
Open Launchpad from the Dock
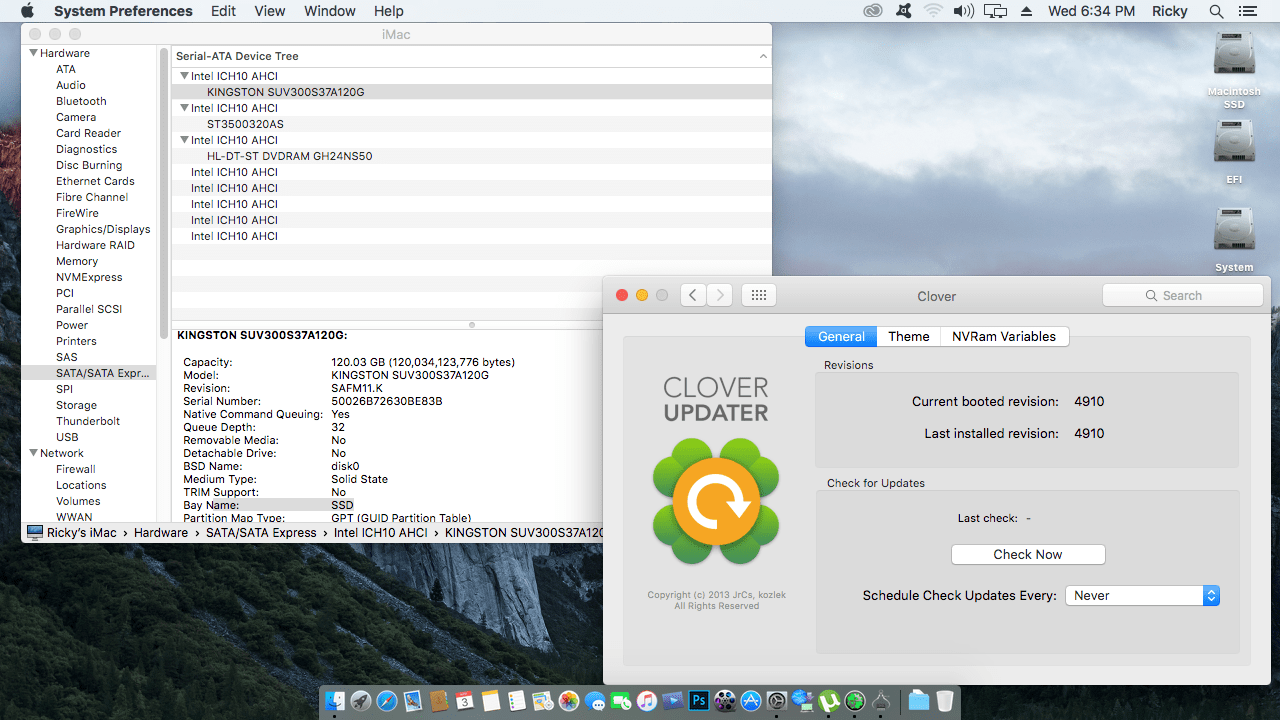click(361, 700)
